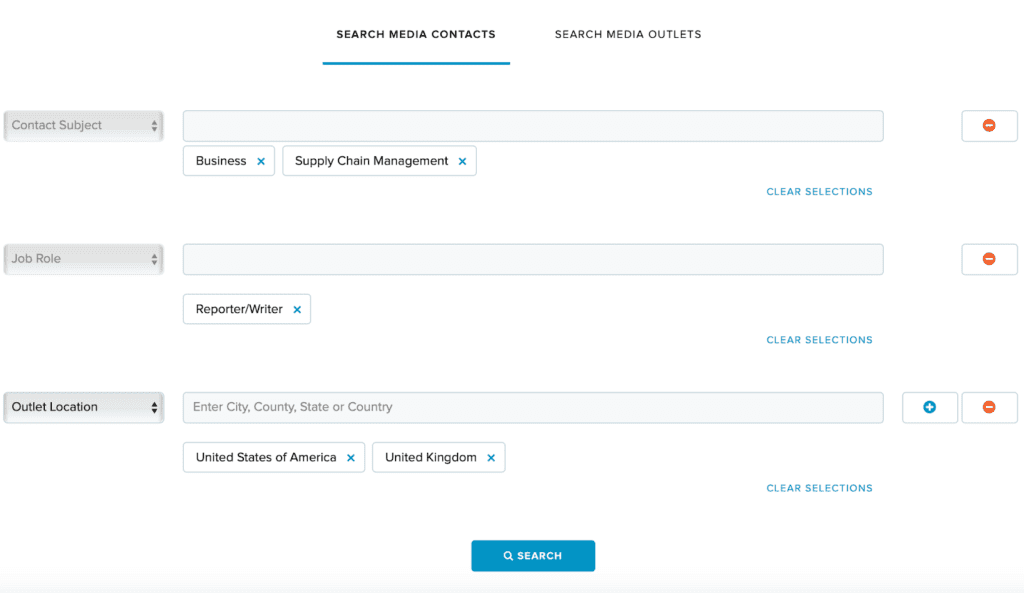Image resolution: width=1024 pixels, height=593 pixels.
Task: Add a new filter row with plus icon
Action: coord(930,408)
